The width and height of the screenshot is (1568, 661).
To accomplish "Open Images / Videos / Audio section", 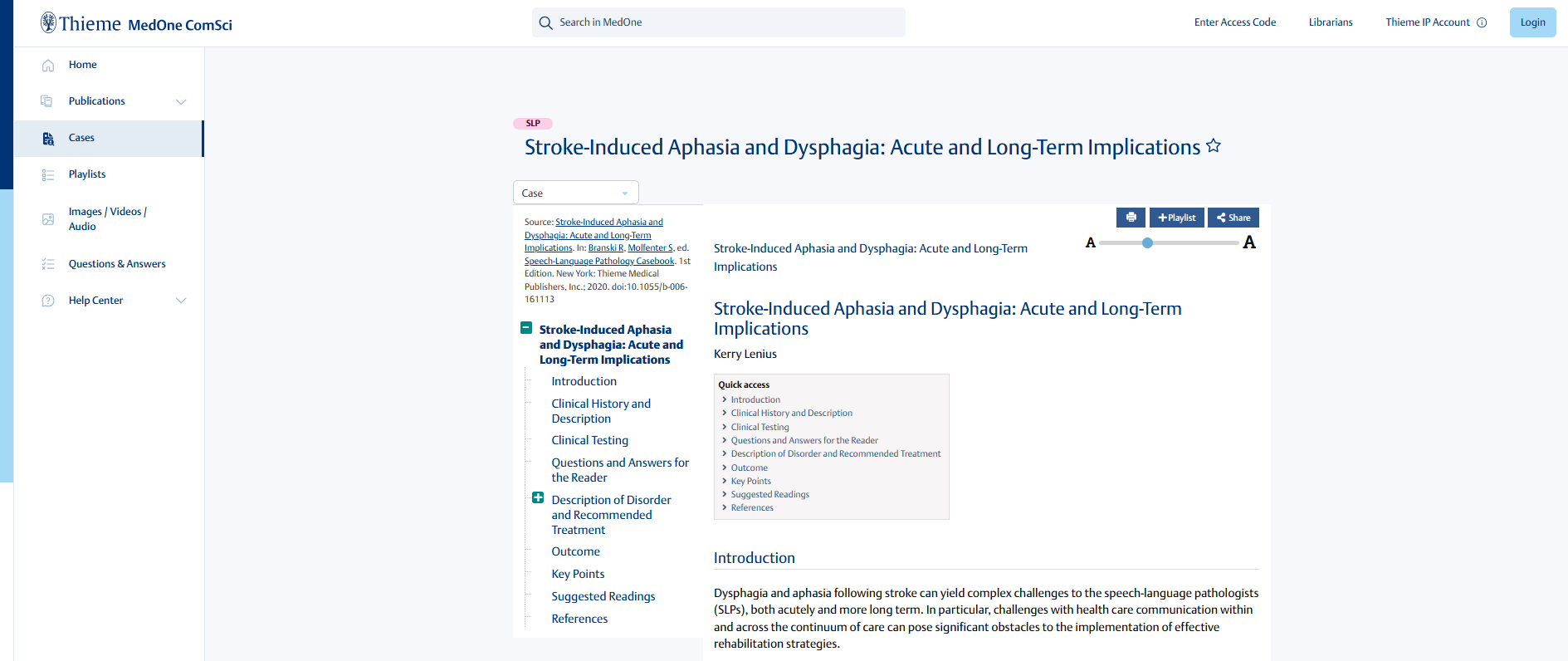I will (108, 219).
